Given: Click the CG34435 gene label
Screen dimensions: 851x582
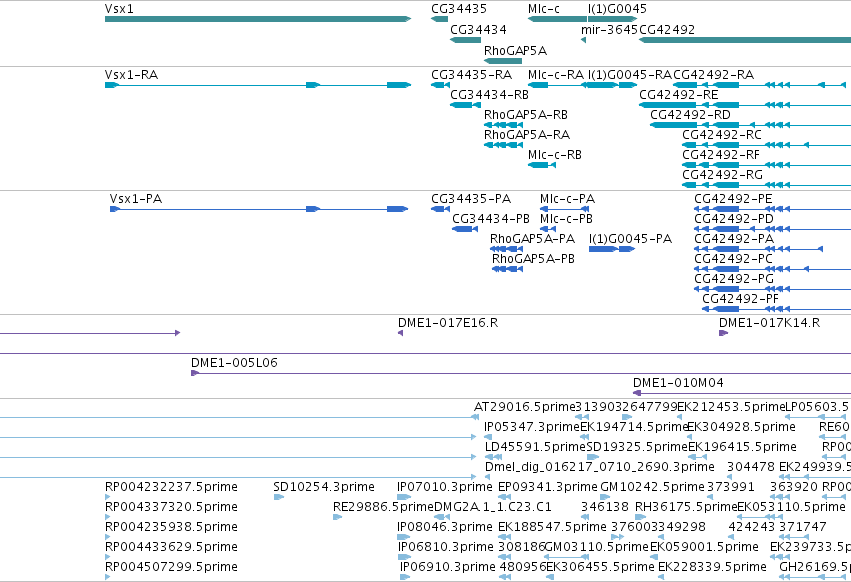Looking at the screenshot, I should (x=459, y=9).
